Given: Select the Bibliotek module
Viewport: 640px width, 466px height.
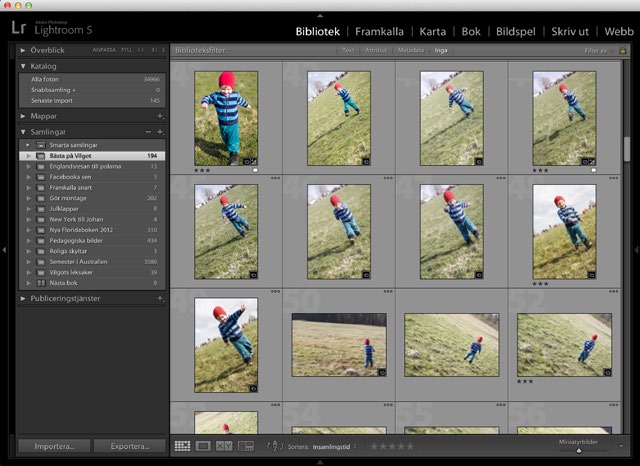Looking at the screenshot, I should click(x=318, y=31).
